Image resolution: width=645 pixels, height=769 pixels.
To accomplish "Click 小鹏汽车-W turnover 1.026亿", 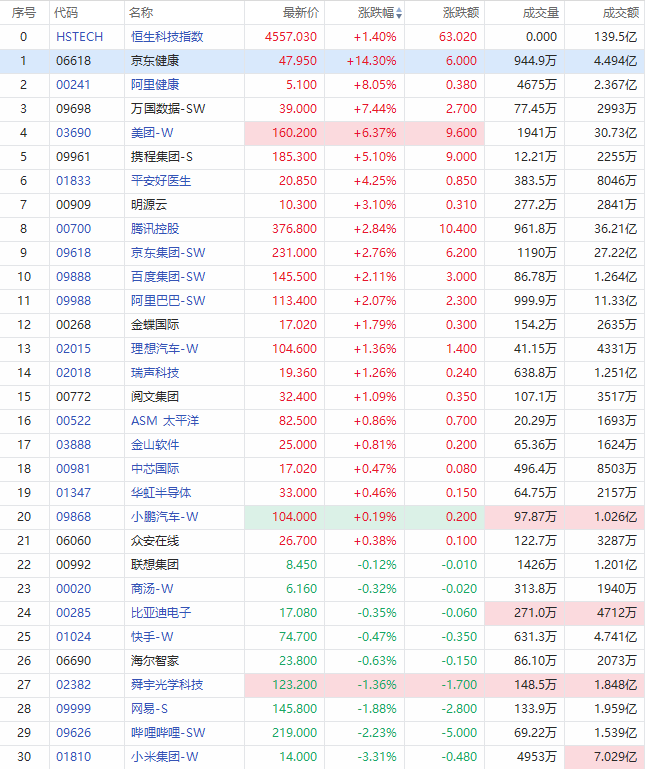I will point(615,517).
